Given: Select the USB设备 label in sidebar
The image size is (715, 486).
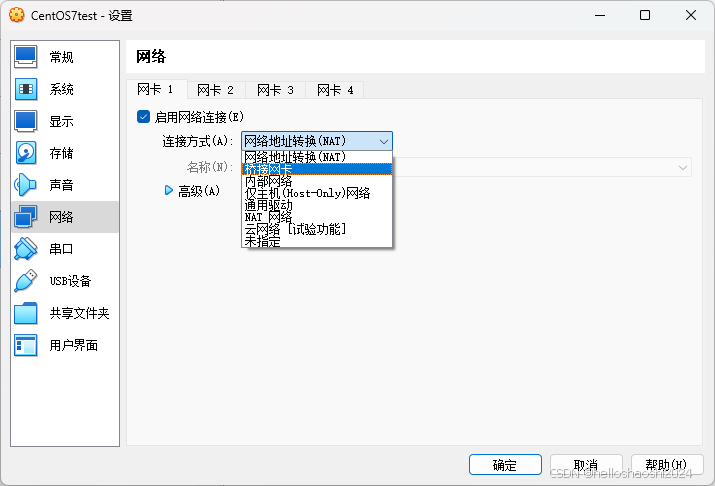Looking at the screenshot, I should 71,281.
